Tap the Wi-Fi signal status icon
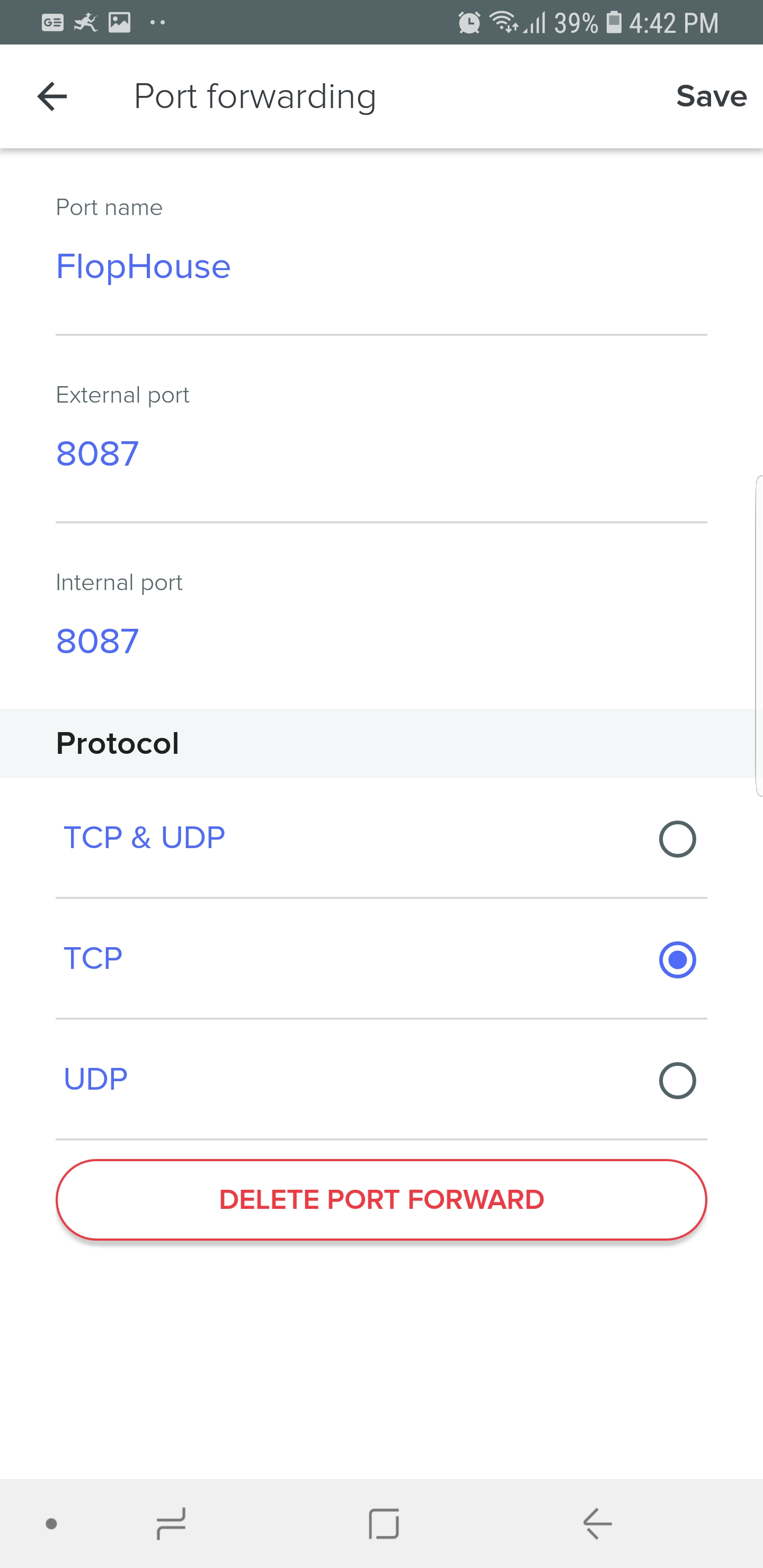763x1568 pixels. (x=503, y=22)
